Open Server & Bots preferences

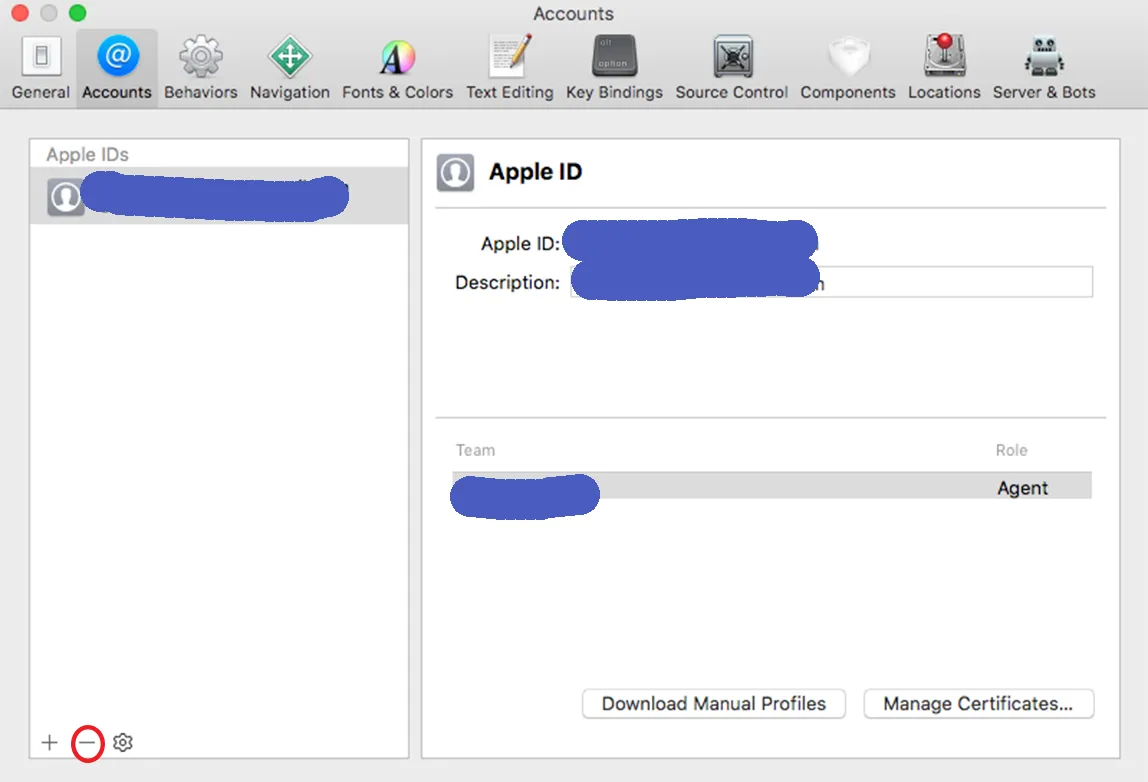point(1044,68)
